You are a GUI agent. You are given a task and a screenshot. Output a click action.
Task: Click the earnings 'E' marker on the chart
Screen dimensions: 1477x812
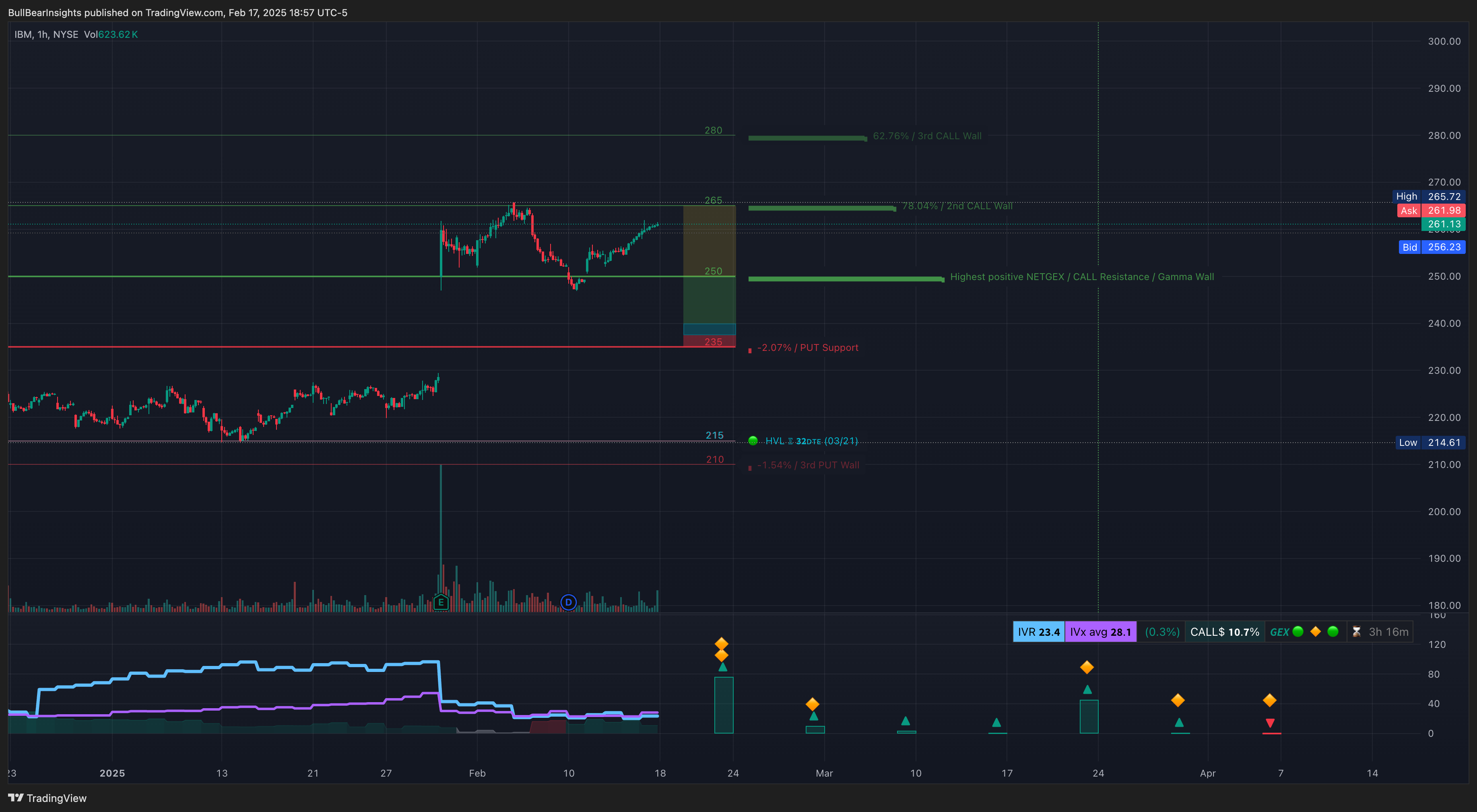tap(440, 602)
